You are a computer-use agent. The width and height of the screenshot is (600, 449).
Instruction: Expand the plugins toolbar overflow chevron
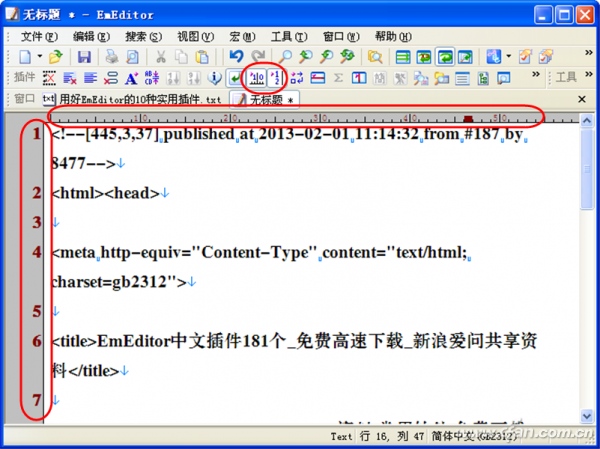[536, 74]
